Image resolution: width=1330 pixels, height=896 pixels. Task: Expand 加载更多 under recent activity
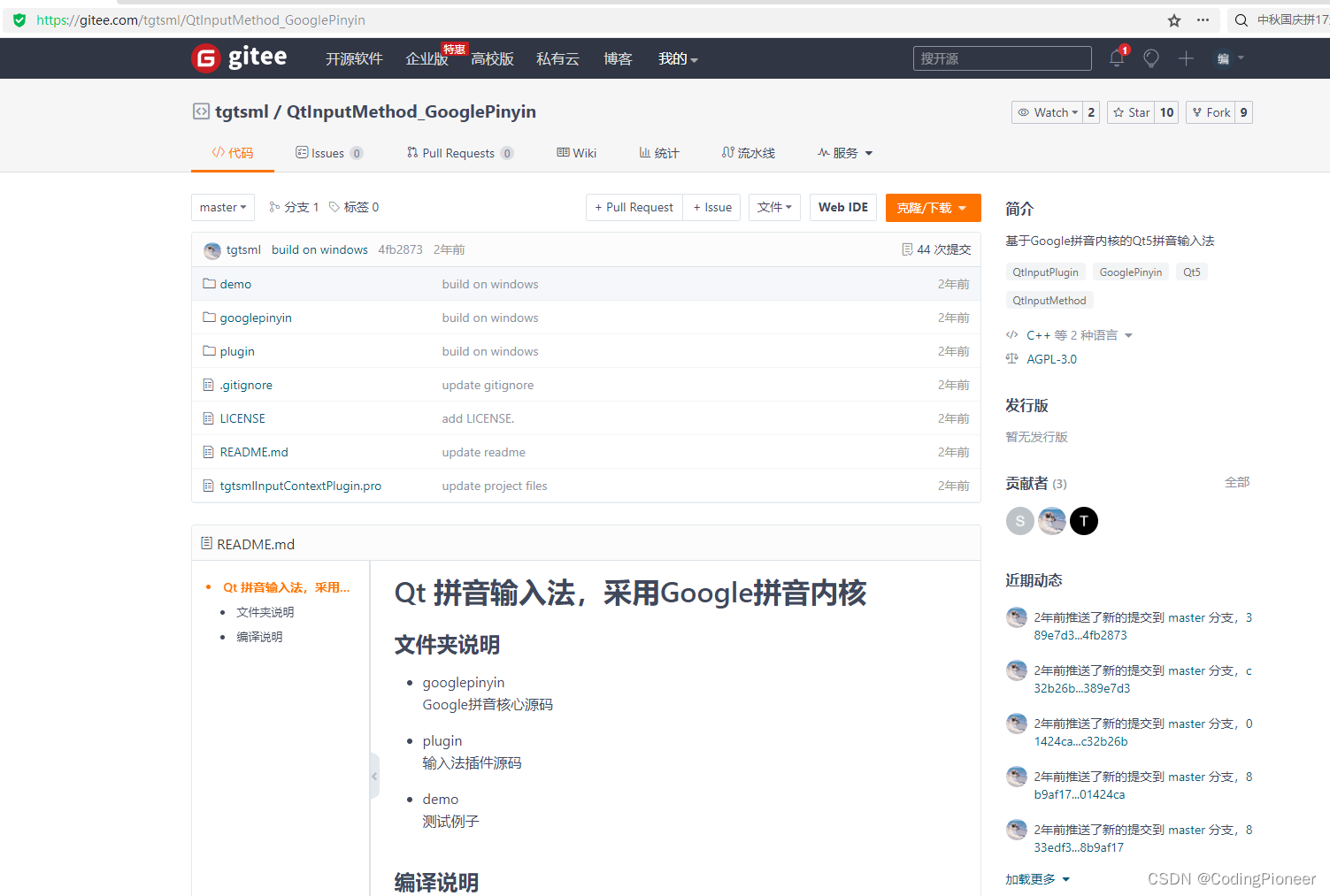(x=1035, y=878)
